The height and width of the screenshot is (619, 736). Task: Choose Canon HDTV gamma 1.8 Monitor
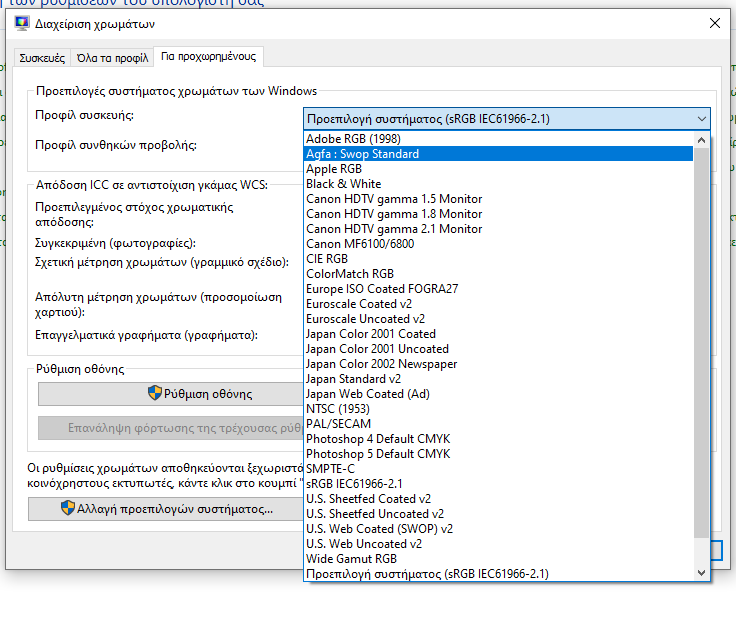tap(499, 214)
